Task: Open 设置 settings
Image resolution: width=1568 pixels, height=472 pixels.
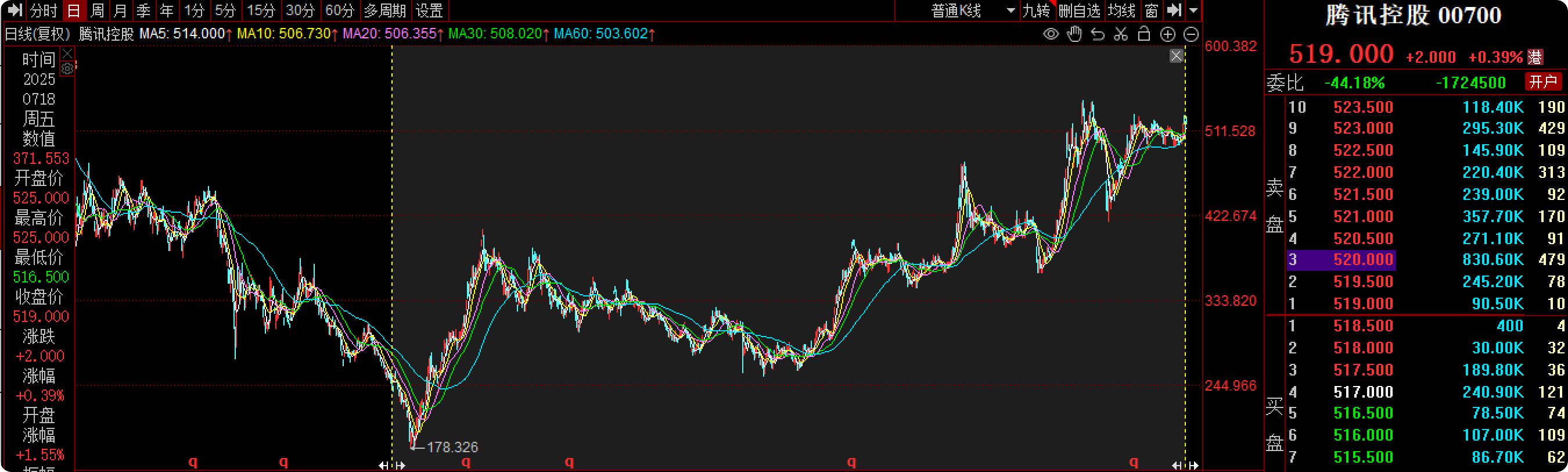Action: 429,10
